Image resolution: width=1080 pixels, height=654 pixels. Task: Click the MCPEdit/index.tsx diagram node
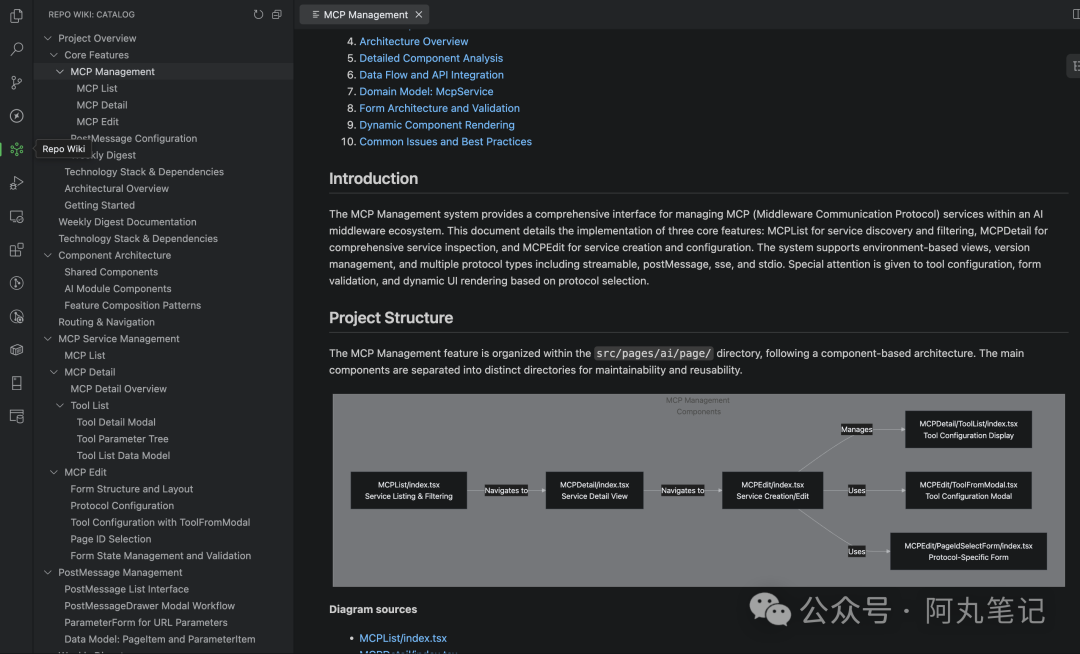[772, 490]
